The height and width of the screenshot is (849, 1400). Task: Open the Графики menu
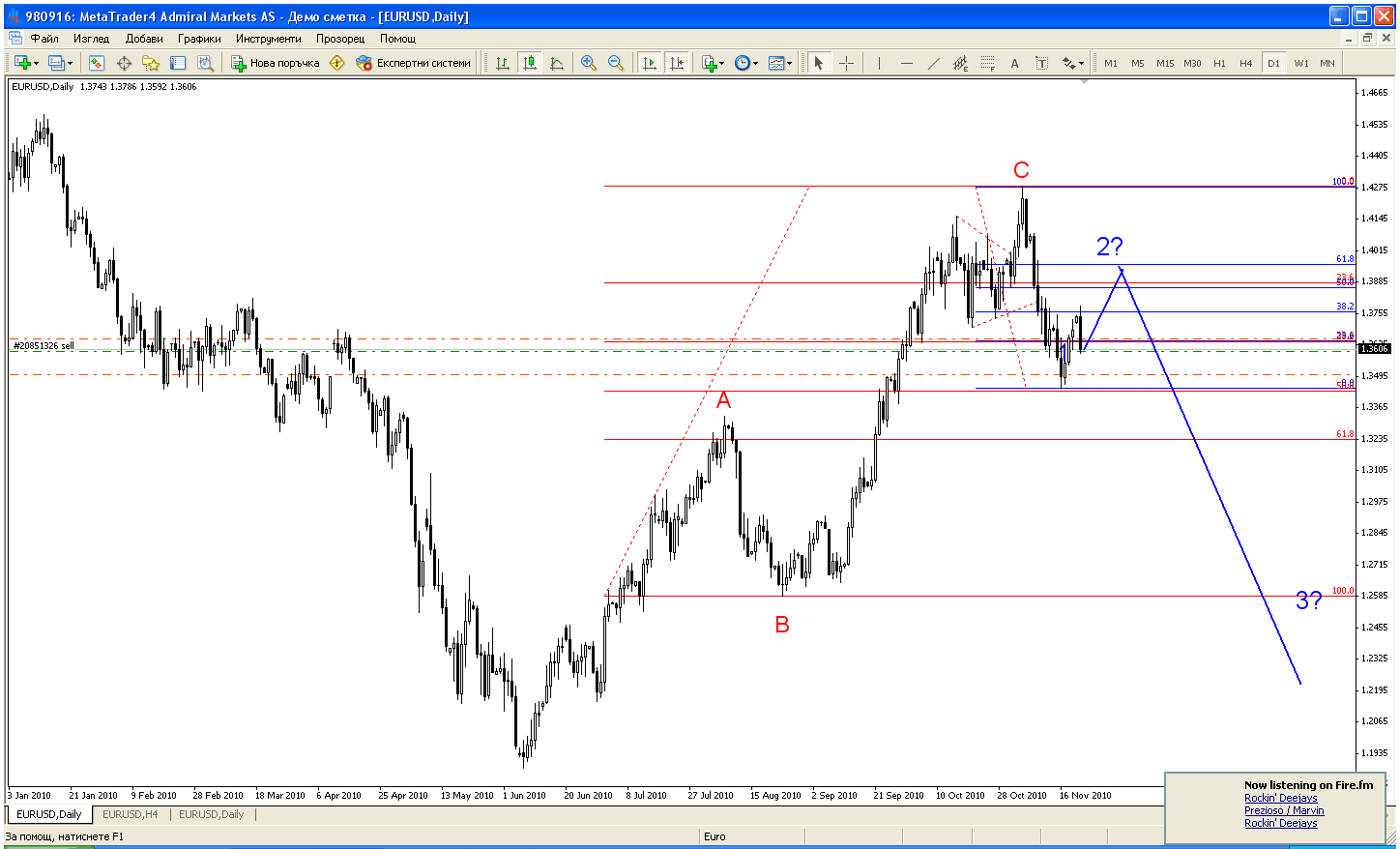tap(199, 39)
